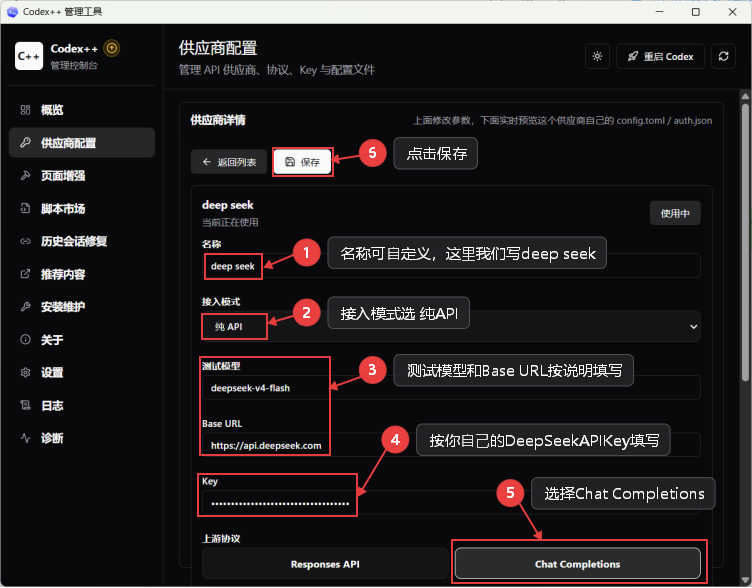Click the 上游协议 label
This screenshot has width=752, height=588.
(x=221, y=539)
